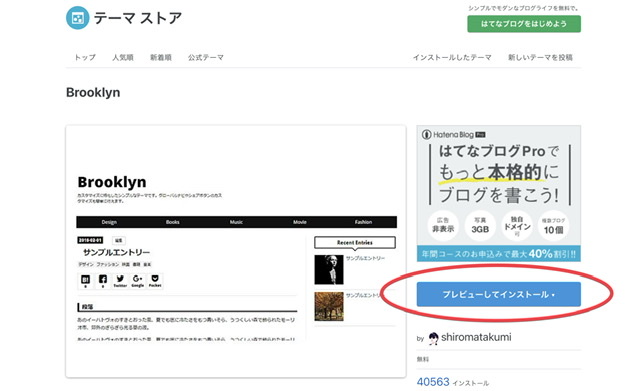640x391 pixels.
Task: Click the 40563 install count
Action: [x=433, y=382]
